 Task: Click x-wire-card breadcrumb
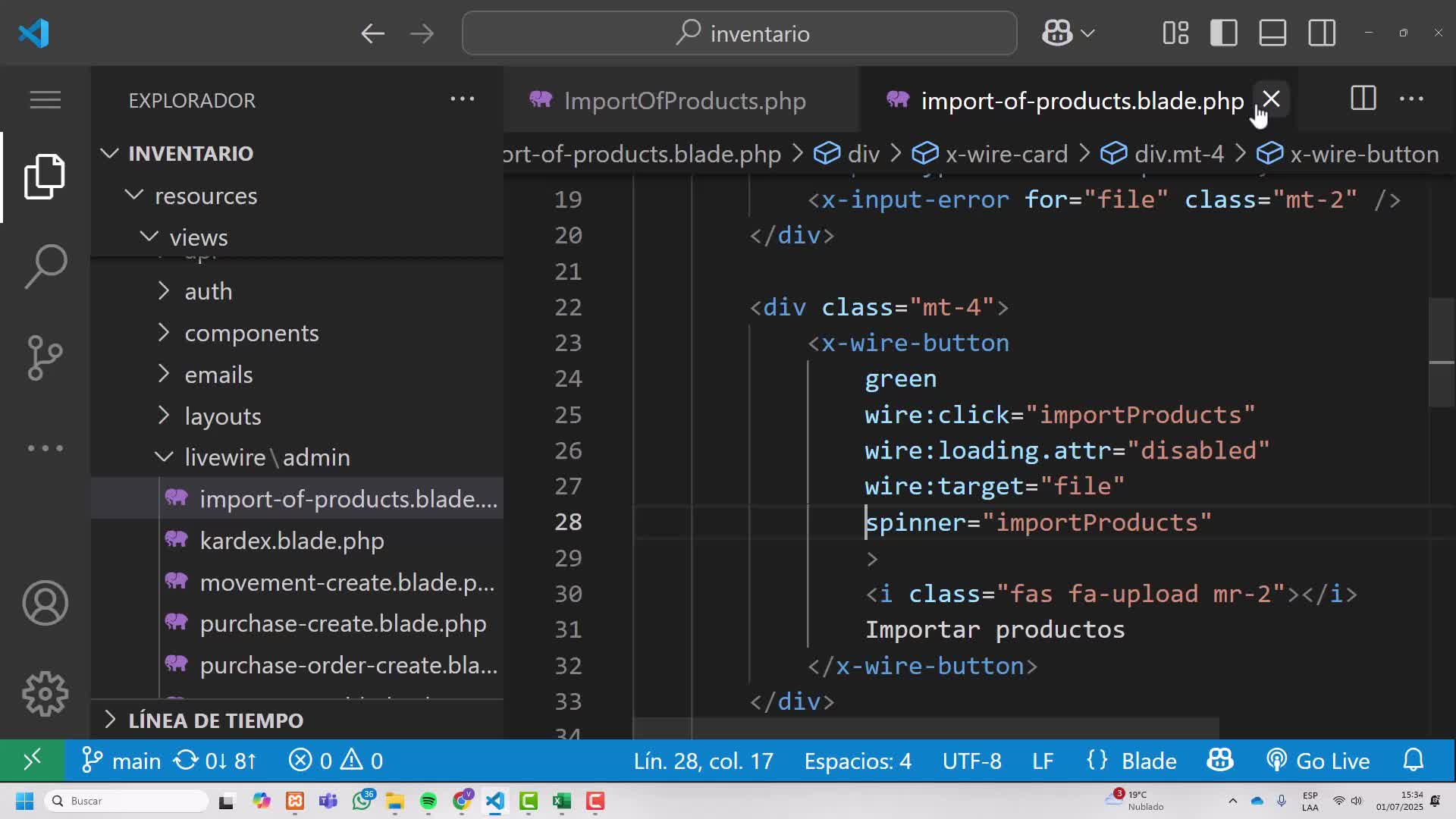pyautogui.click(x=990, y=154)
